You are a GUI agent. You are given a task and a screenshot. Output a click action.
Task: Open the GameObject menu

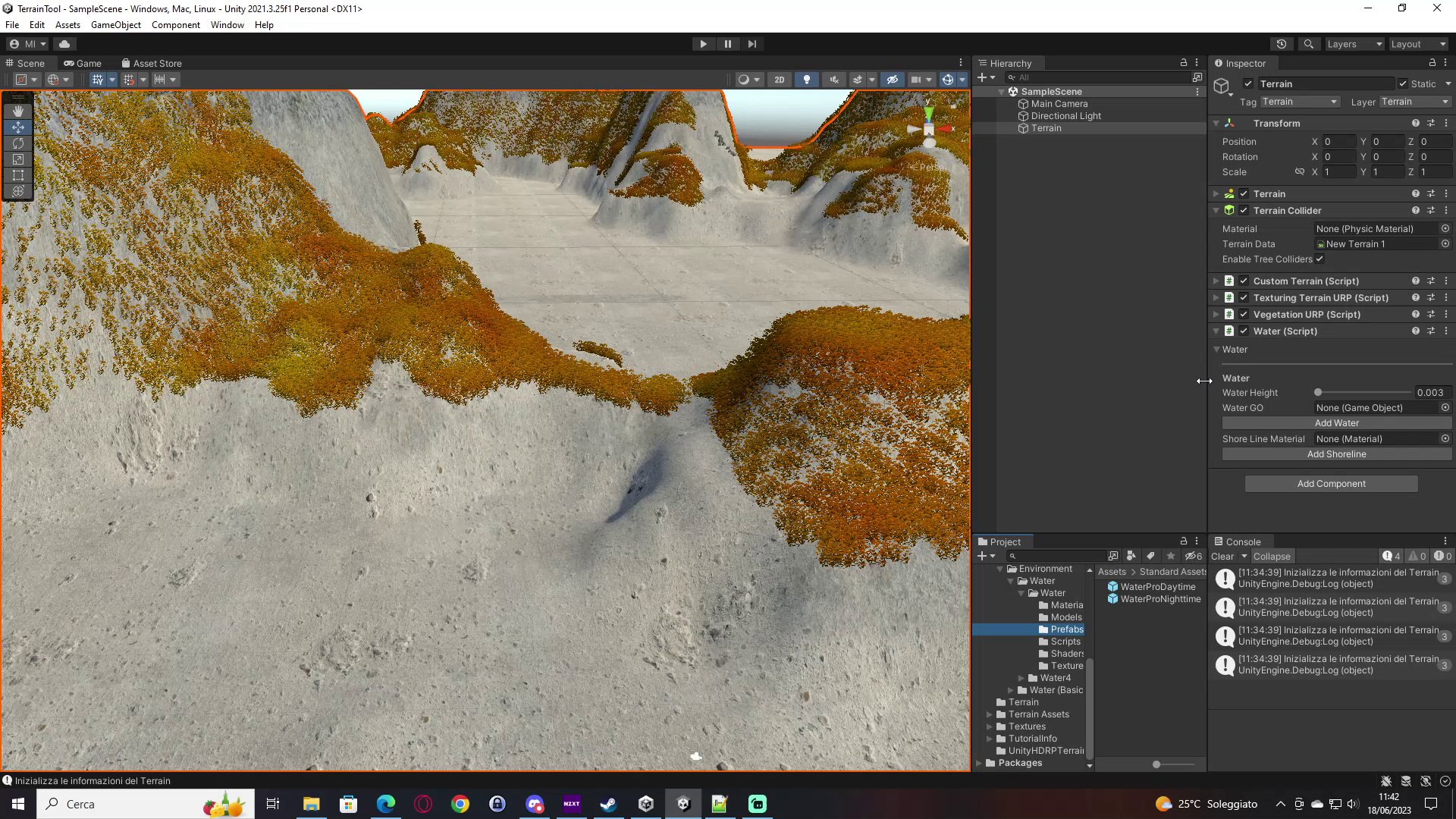click(x=116, y=24)
